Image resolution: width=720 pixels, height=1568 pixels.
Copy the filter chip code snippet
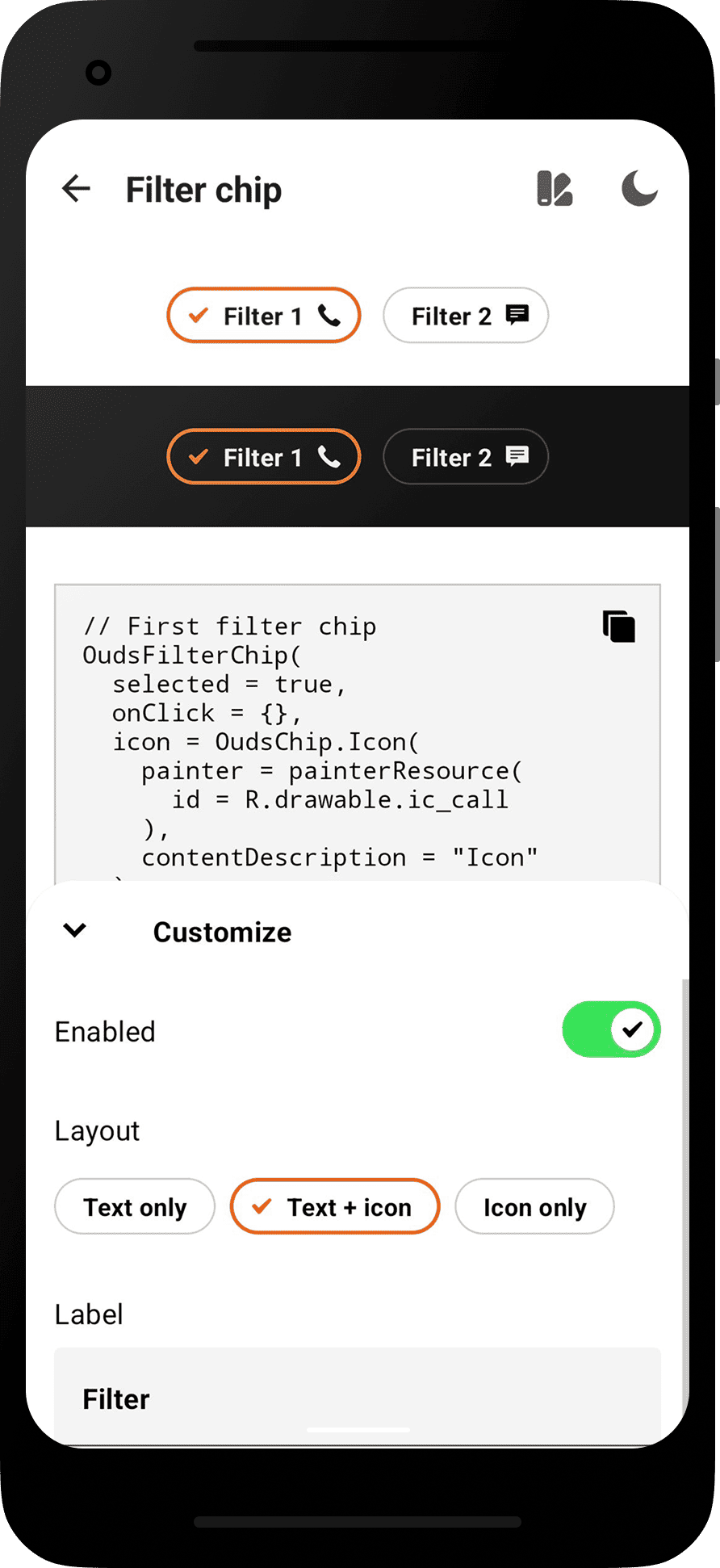point(618,626)
